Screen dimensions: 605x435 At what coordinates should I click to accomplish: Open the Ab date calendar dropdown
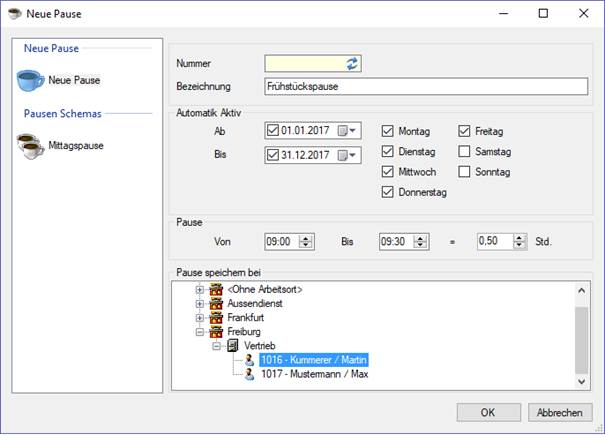coord(346,131)
